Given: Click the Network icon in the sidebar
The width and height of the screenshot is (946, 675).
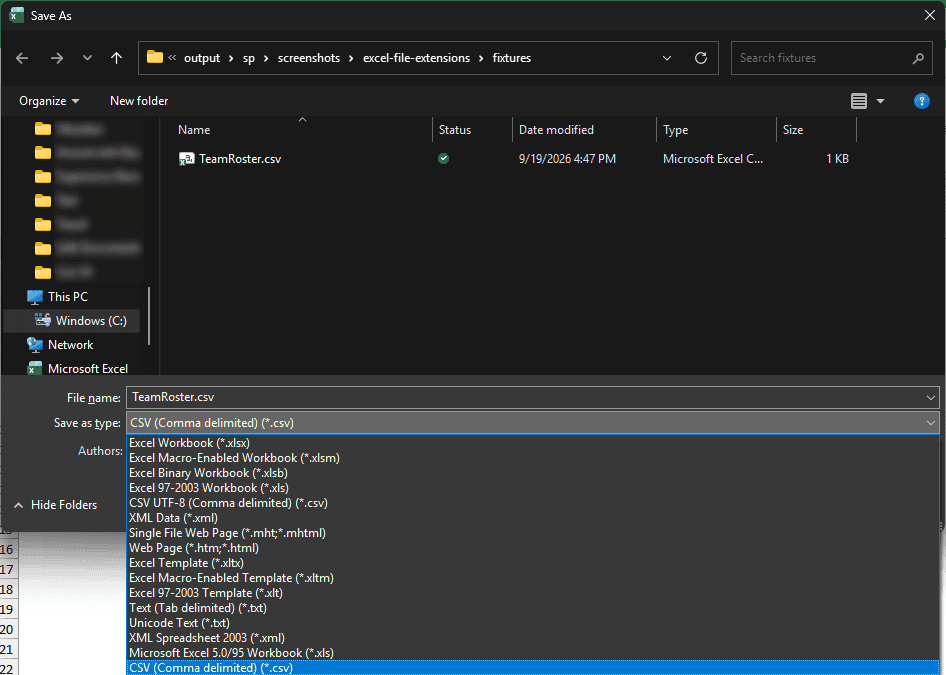Looking at the screenshot, I should 35,345.
